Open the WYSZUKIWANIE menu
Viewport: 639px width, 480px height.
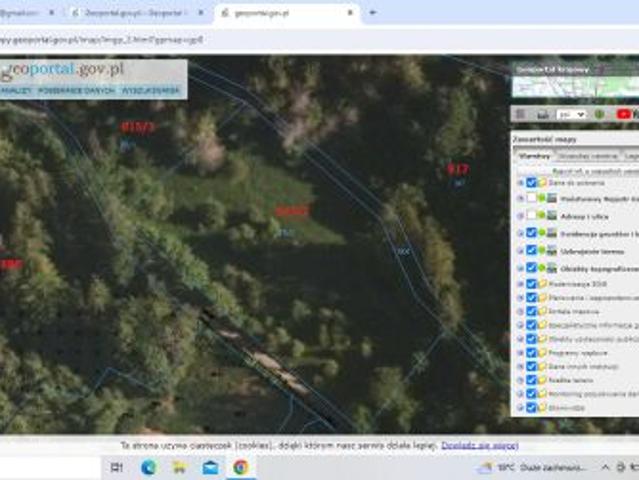pos(151,90)
